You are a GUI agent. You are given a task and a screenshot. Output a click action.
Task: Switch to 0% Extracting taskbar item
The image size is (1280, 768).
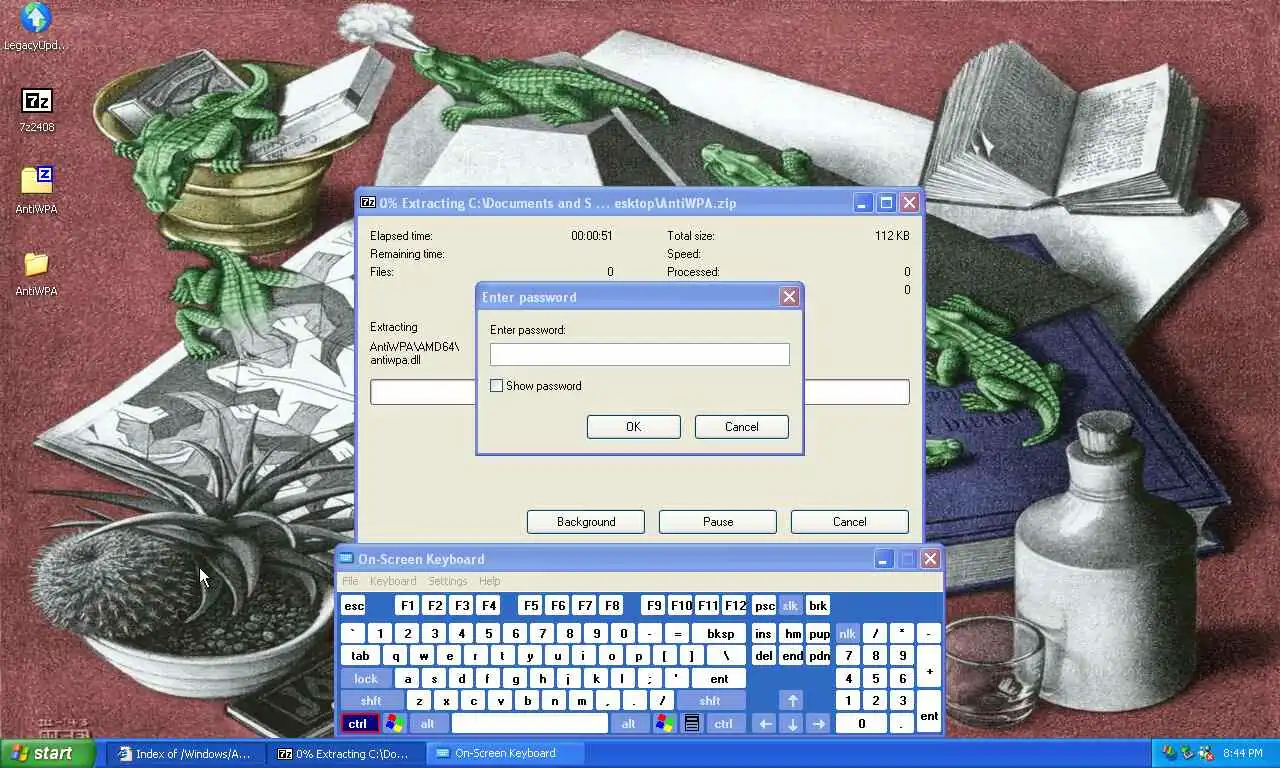346,753
